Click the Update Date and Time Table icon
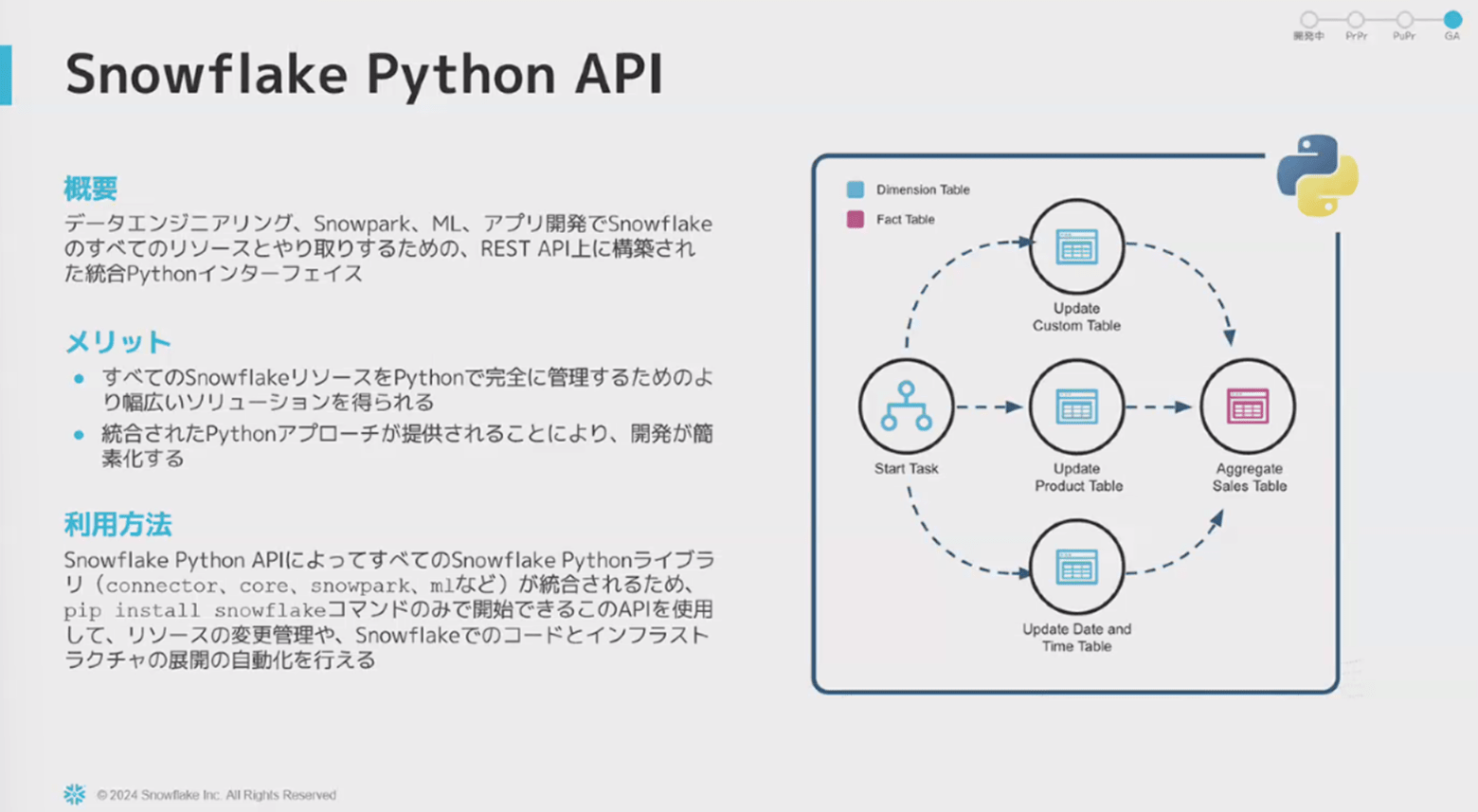This screenshot has height=812, width=1478. tap(1076, 568)
